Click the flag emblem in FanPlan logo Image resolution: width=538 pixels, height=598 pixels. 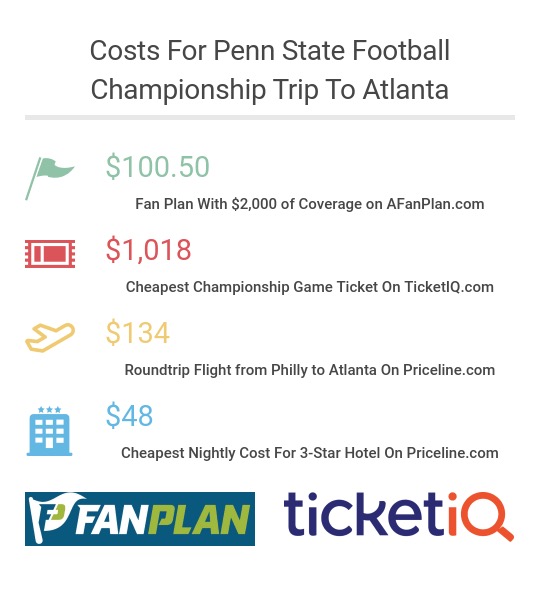[51, 518]
